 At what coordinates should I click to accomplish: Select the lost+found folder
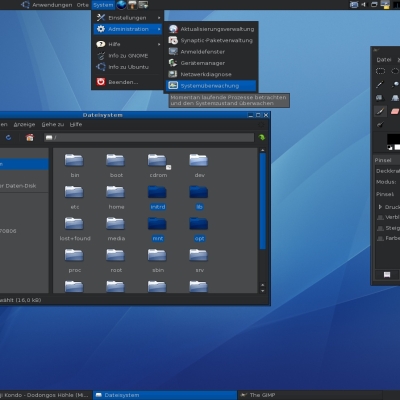(75, 229)
